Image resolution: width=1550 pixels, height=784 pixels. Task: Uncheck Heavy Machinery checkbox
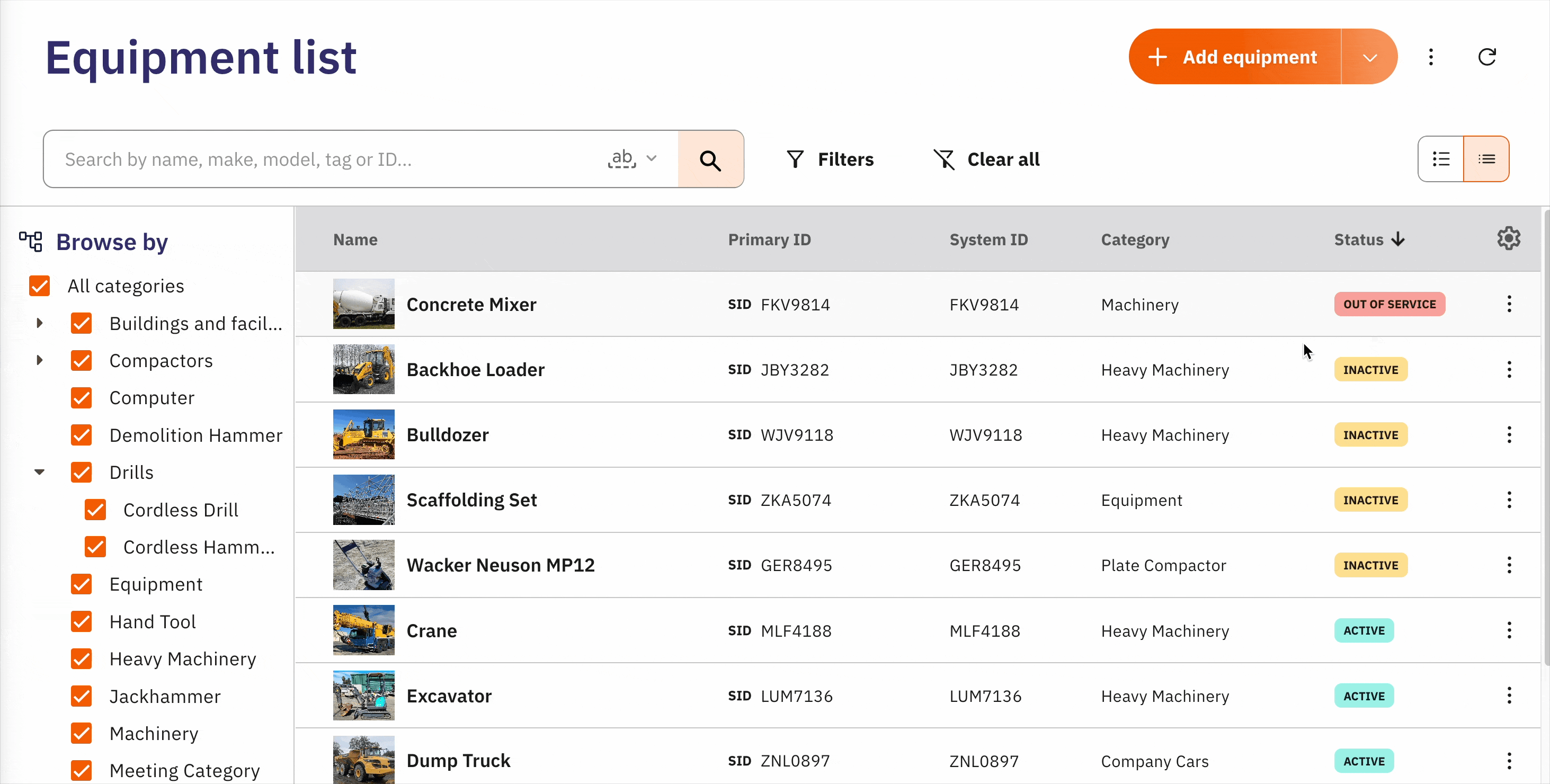click(x=81, y=659)
